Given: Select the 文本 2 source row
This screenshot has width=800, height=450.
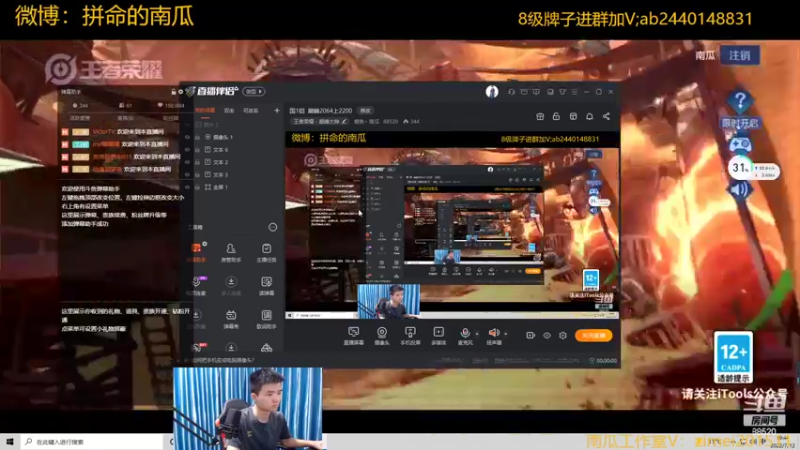Looking at the screenshot, I should click(233, 162).
